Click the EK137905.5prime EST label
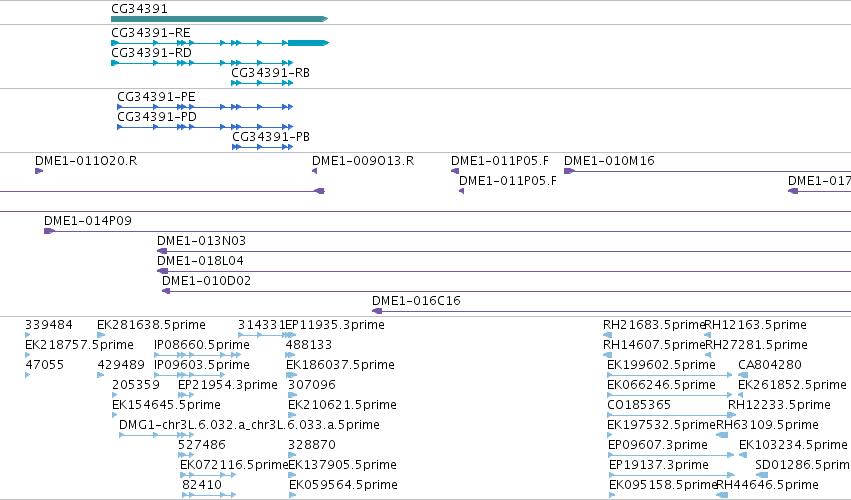This screenshot has height=500, width=851. [x=342, y=465]
